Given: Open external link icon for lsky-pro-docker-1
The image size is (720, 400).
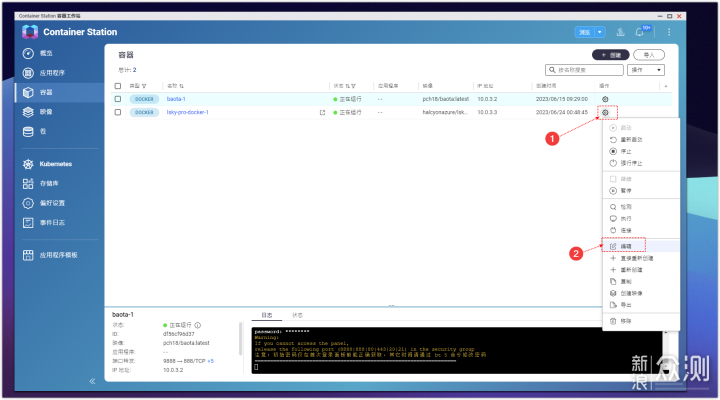Looking at the screenshot, I should 321,113.
